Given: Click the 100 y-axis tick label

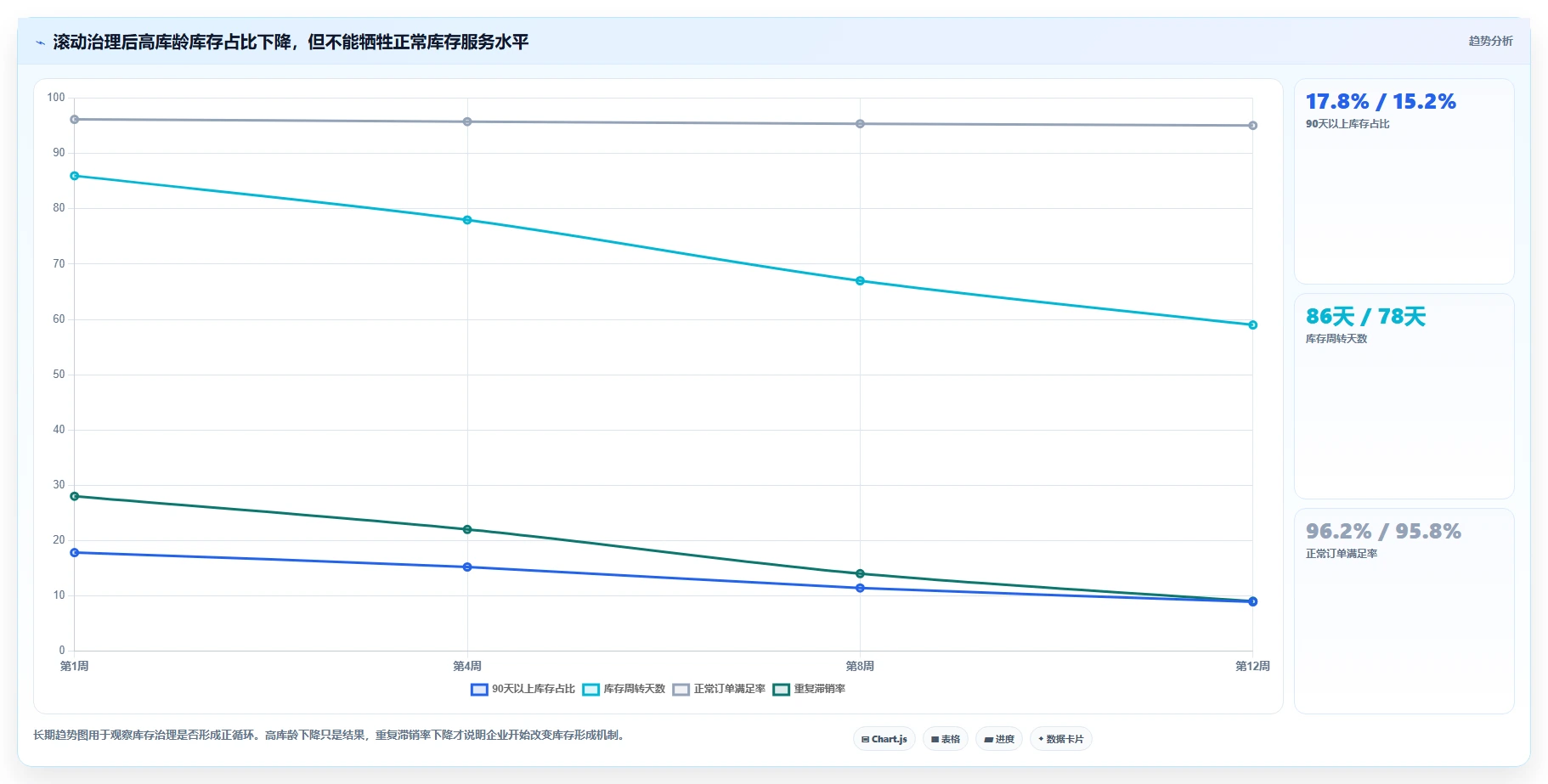Looking at the screenshot, I should click(56, 98).
